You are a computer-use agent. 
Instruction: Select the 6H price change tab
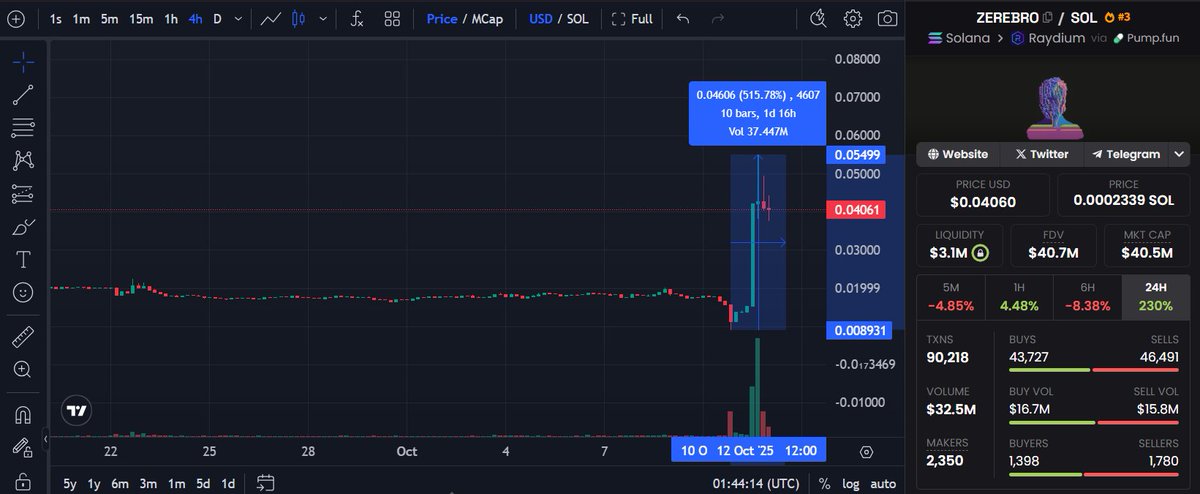tap(1088, 297)
